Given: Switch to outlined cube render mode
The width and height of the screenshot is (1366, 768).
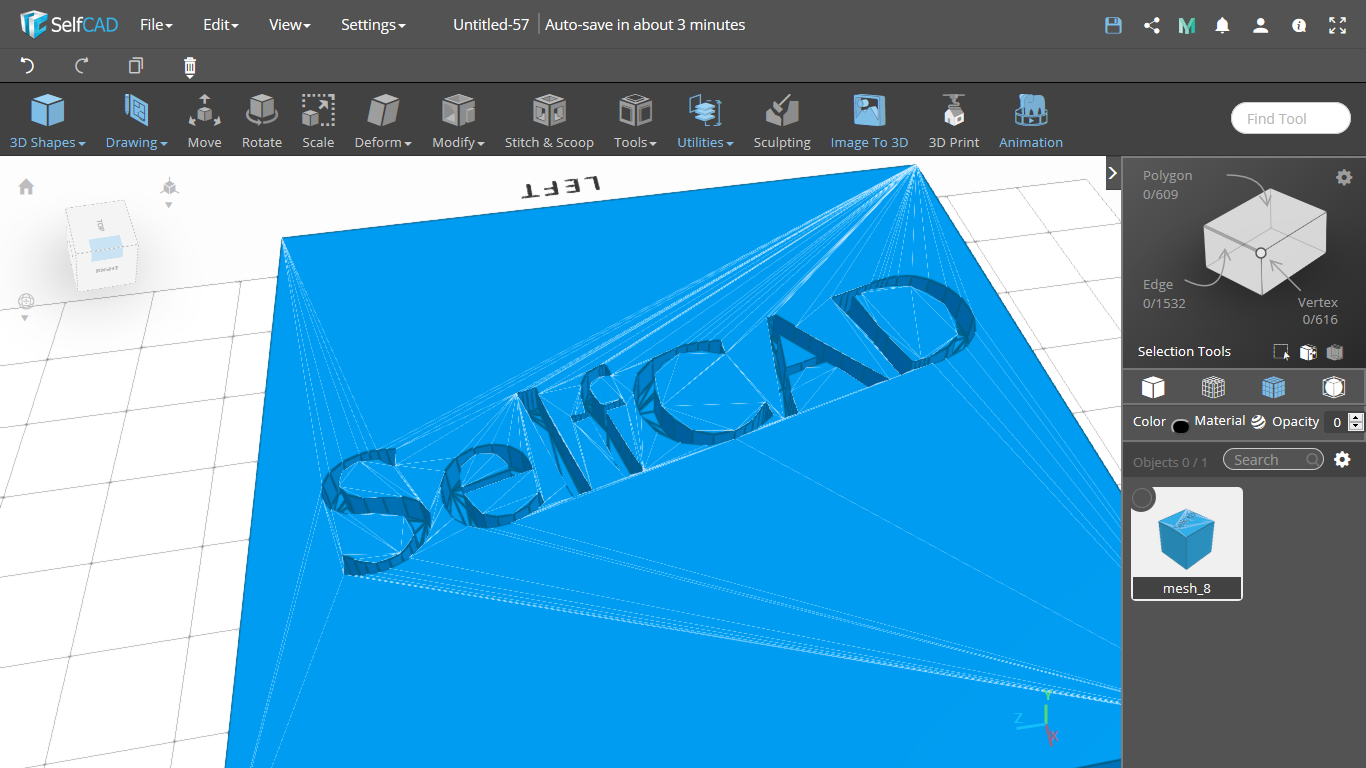Looking at the screenshot, I should point(1333,387).
